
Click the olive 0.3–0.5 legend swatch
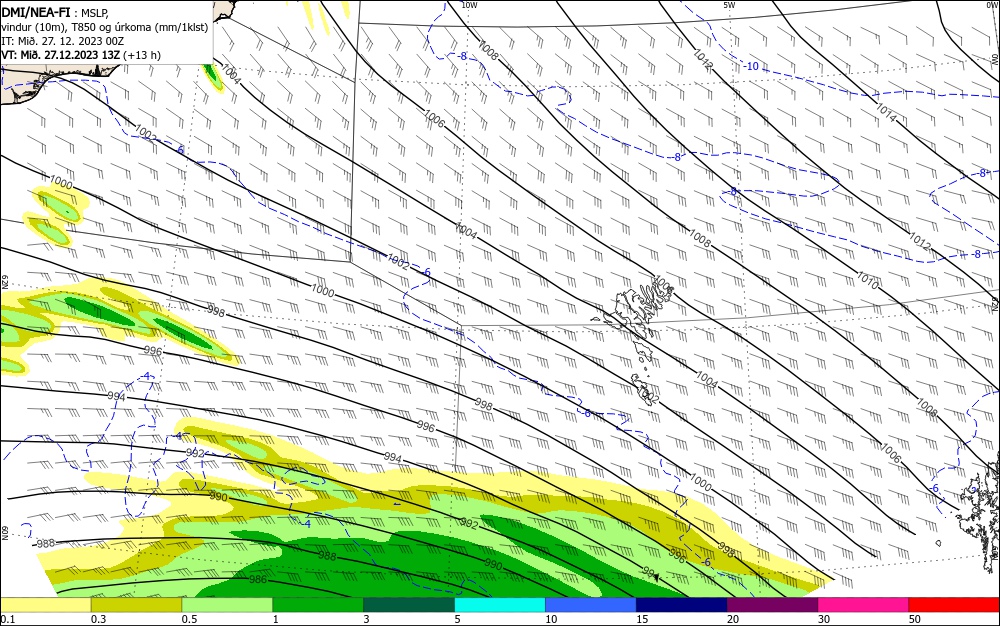(x=136, y=605)
